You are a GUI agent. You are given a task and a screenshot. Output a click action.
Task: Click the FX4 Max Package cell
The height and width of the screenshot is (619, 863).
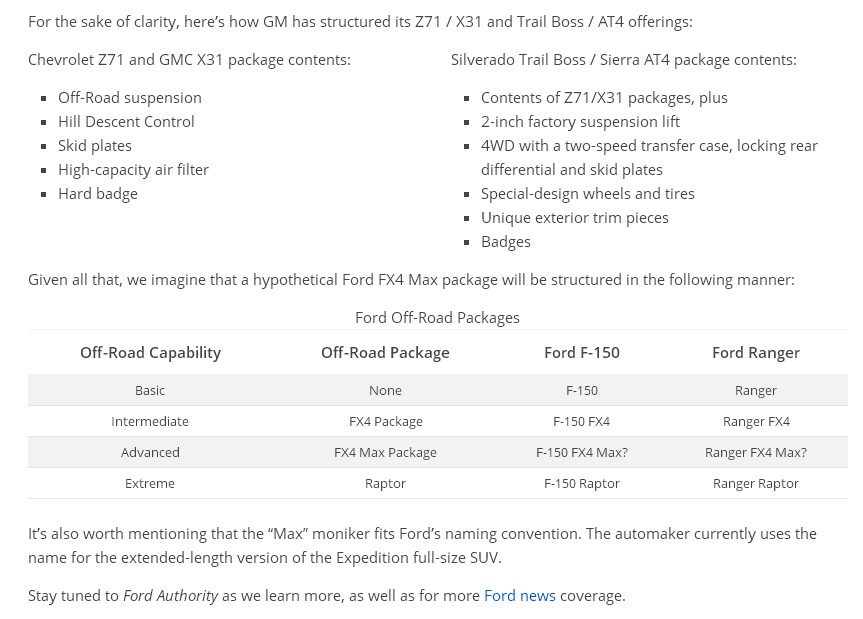[x=385, y=452]
